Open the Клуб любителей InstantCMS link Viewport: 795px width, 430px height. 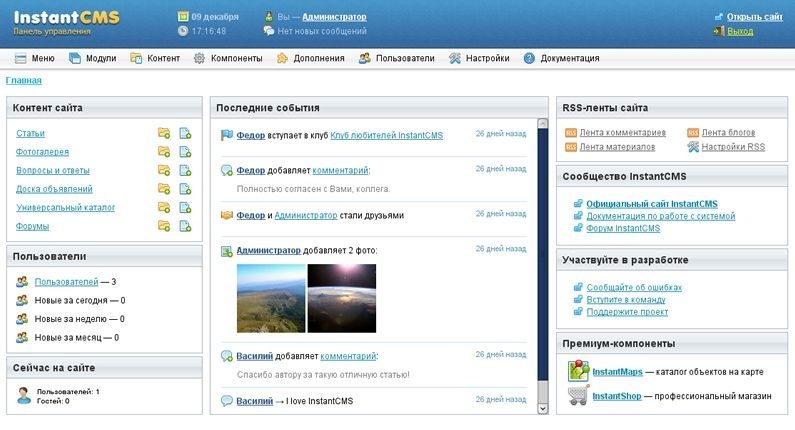point(387,135)
